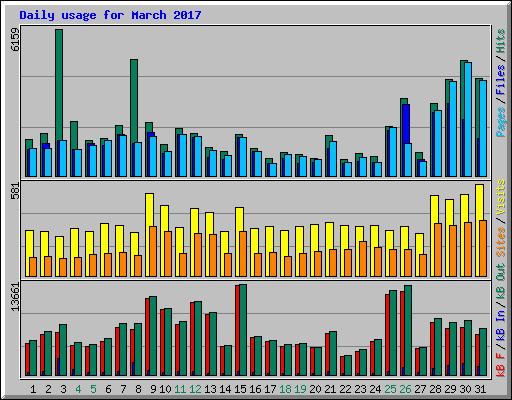This screenshot has height=400, width=512.
Task: Click day label 22 on the x-axis
Action: [345, 389]
